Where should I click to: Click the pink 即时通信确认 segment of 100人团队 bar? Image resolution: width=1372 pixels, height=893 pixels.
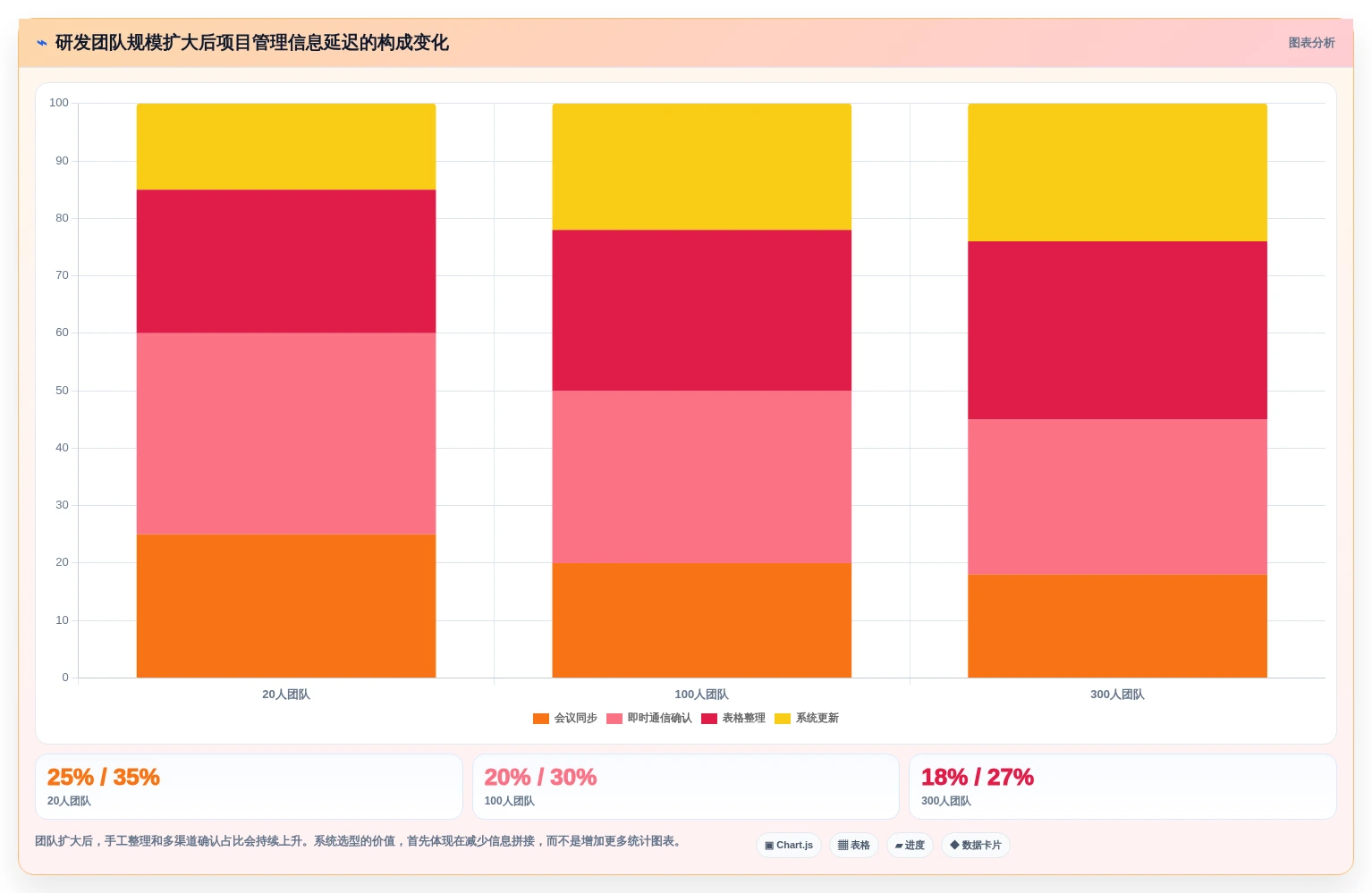point(702,476)
